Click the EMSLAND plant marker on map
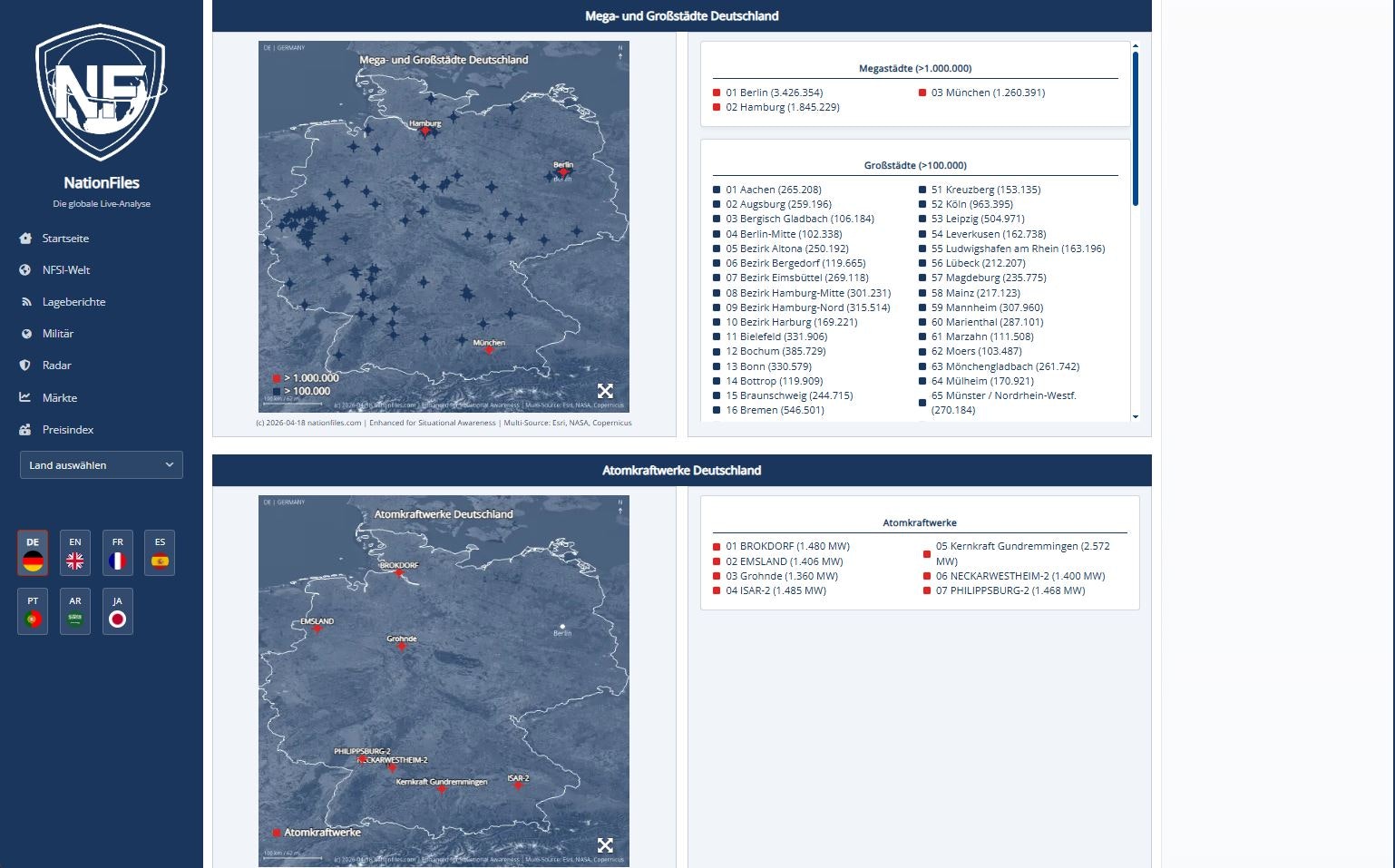Viewport: 1395px width, 868px height. pyautogui.click(x=317, y=628)
